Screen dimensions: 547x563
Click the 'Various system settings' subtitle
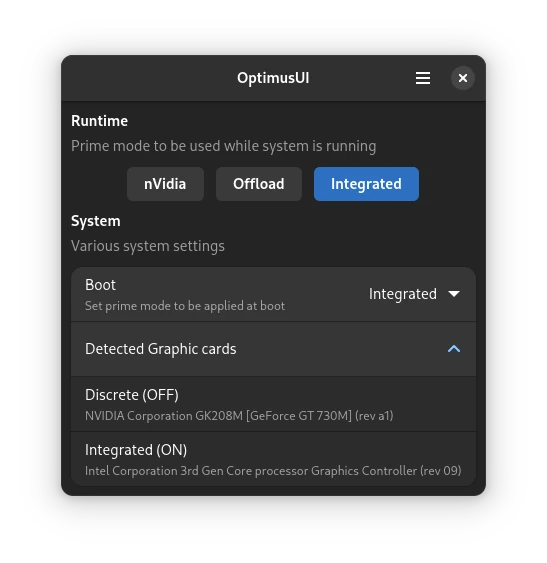(x=148, y=246)
